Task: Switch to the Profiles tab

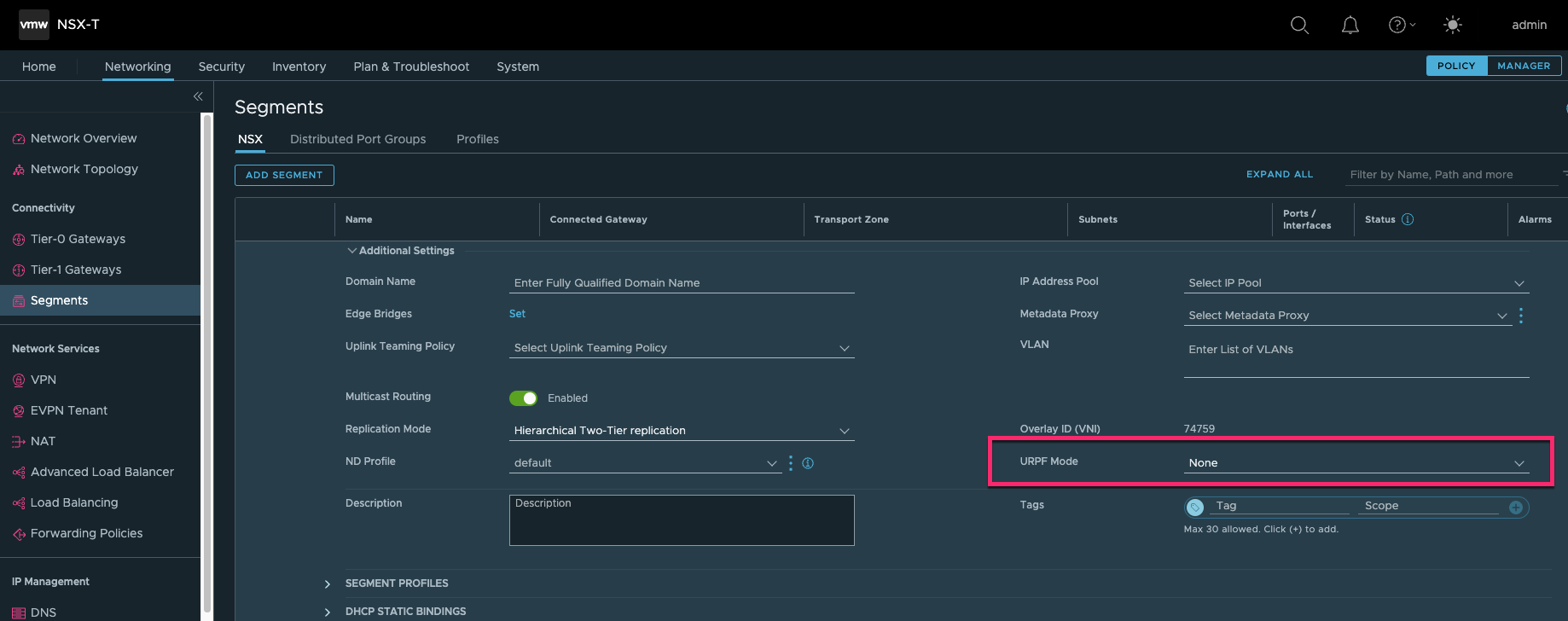Action: [x=478, y=139]
